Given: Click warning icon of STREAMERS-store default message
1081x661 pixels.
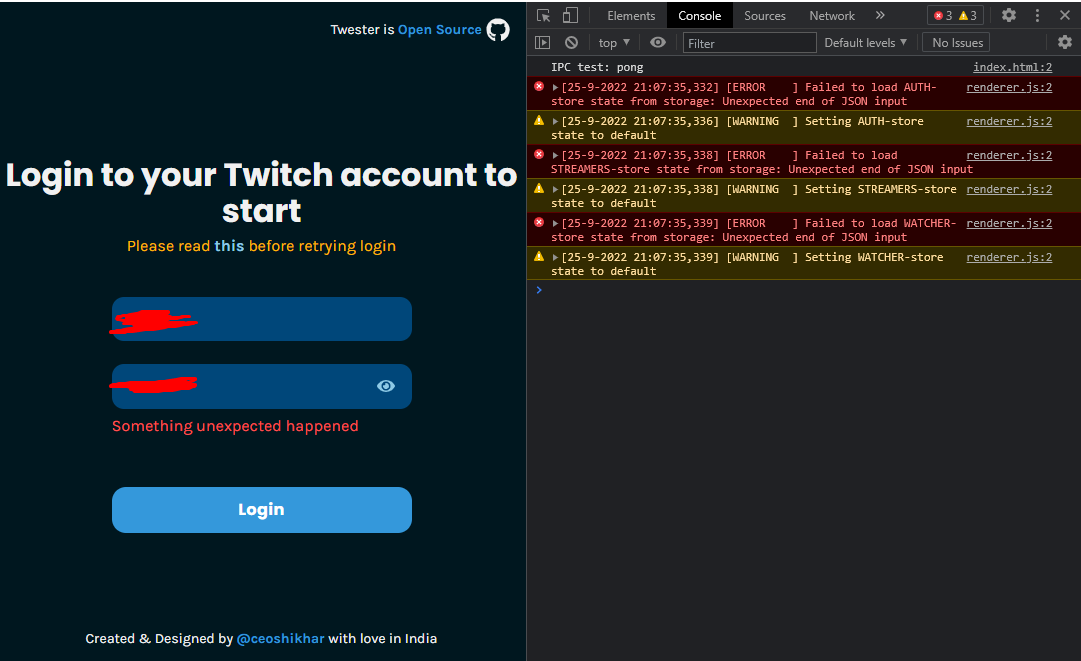Looking at the screenshot, I should click(539, 188).
